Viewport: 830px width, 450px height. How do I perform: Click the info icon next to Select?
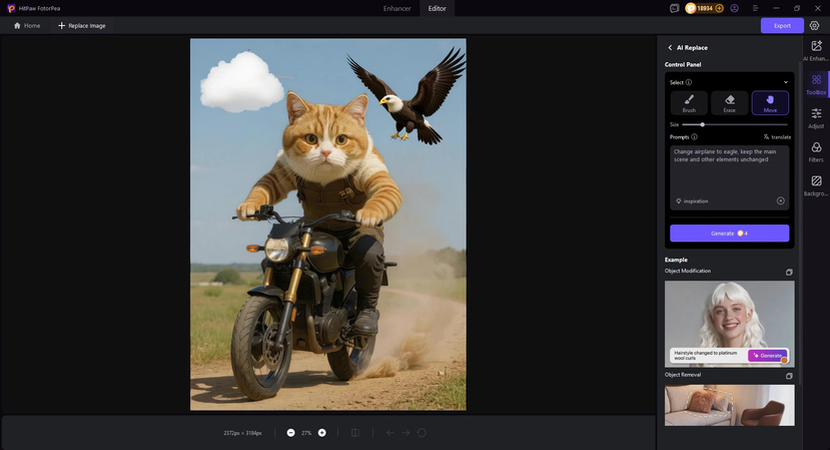pos(689,82)
